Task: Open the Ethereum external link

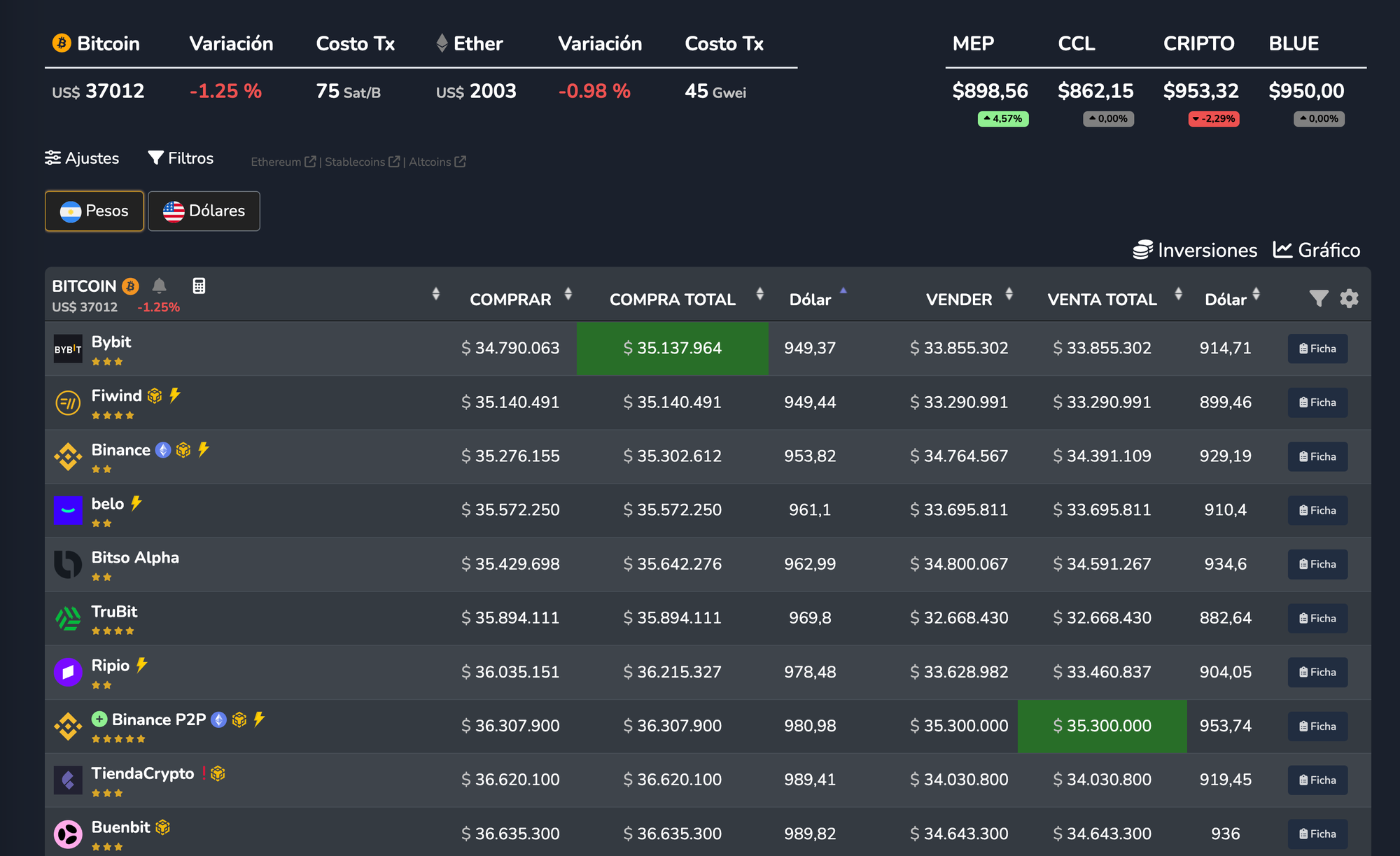Action: pyautogui.click(x=283, y=162)
